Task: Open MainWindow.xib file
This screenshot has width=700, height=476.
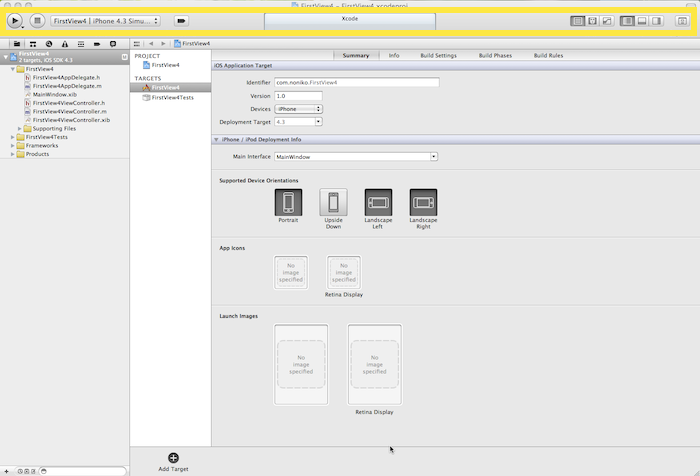Action: [54, 95]
